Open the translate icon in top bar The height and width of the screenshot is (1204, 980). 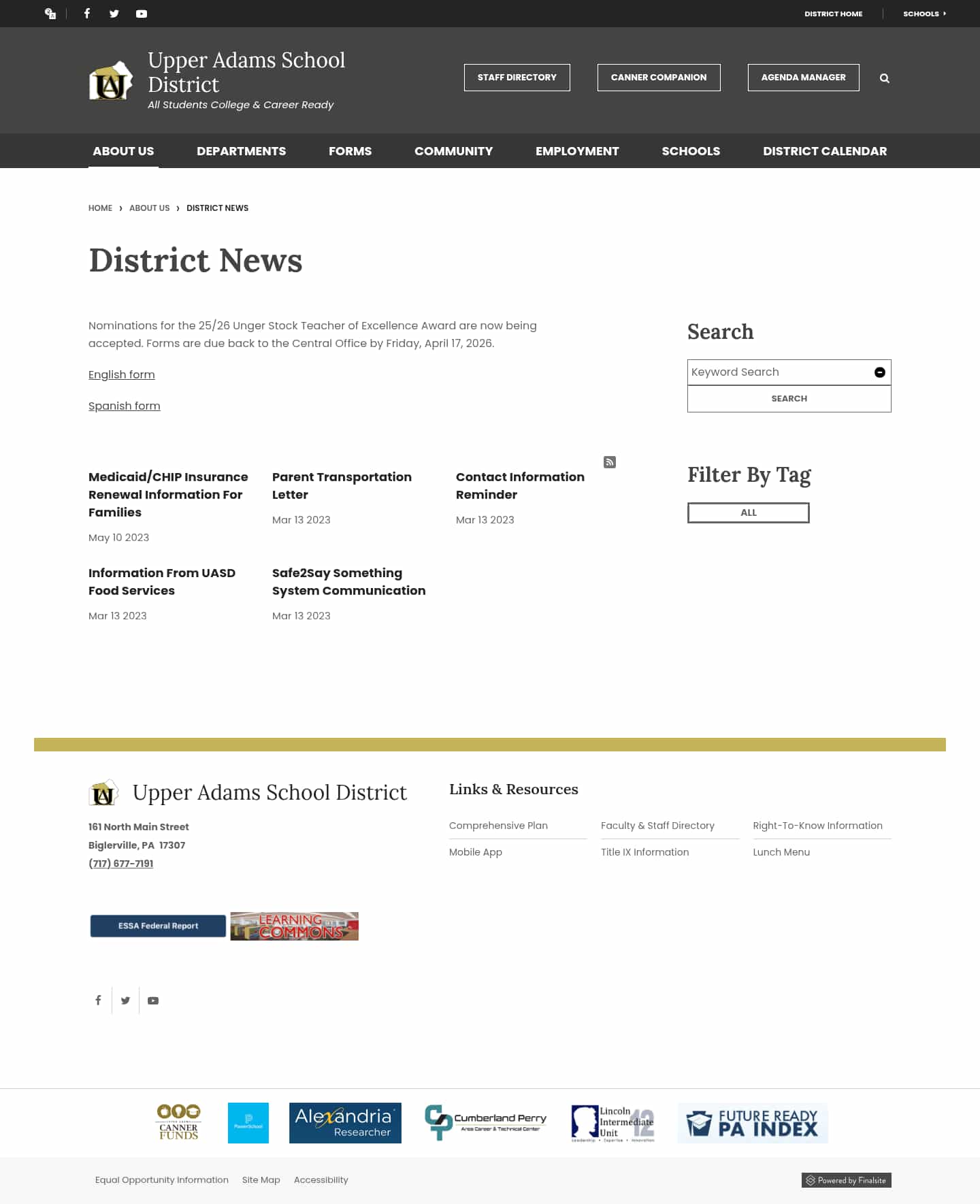point(50,14)
